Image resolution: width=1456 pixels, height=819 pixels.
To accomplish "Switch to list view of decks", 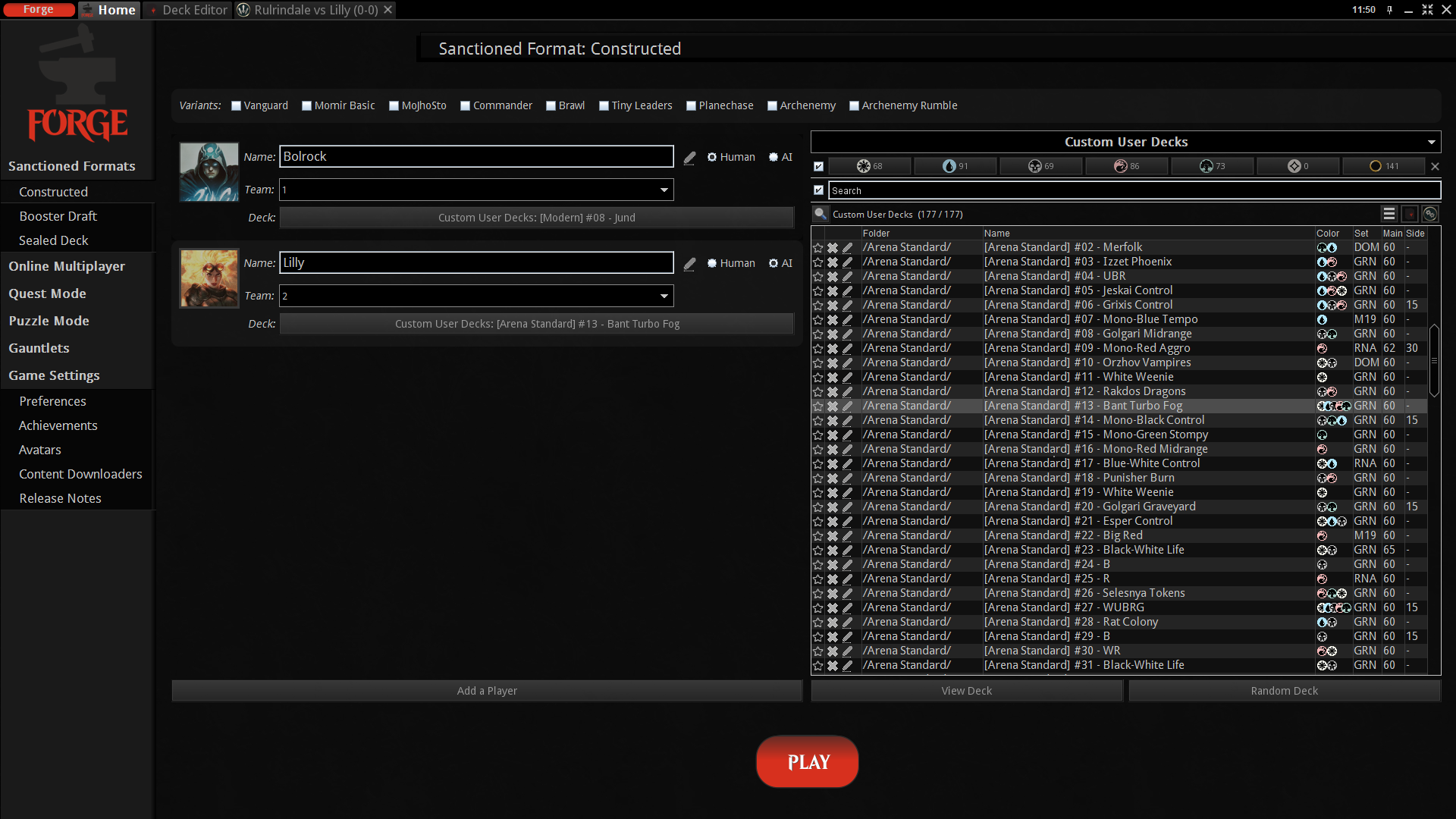I will point(1389,214).
